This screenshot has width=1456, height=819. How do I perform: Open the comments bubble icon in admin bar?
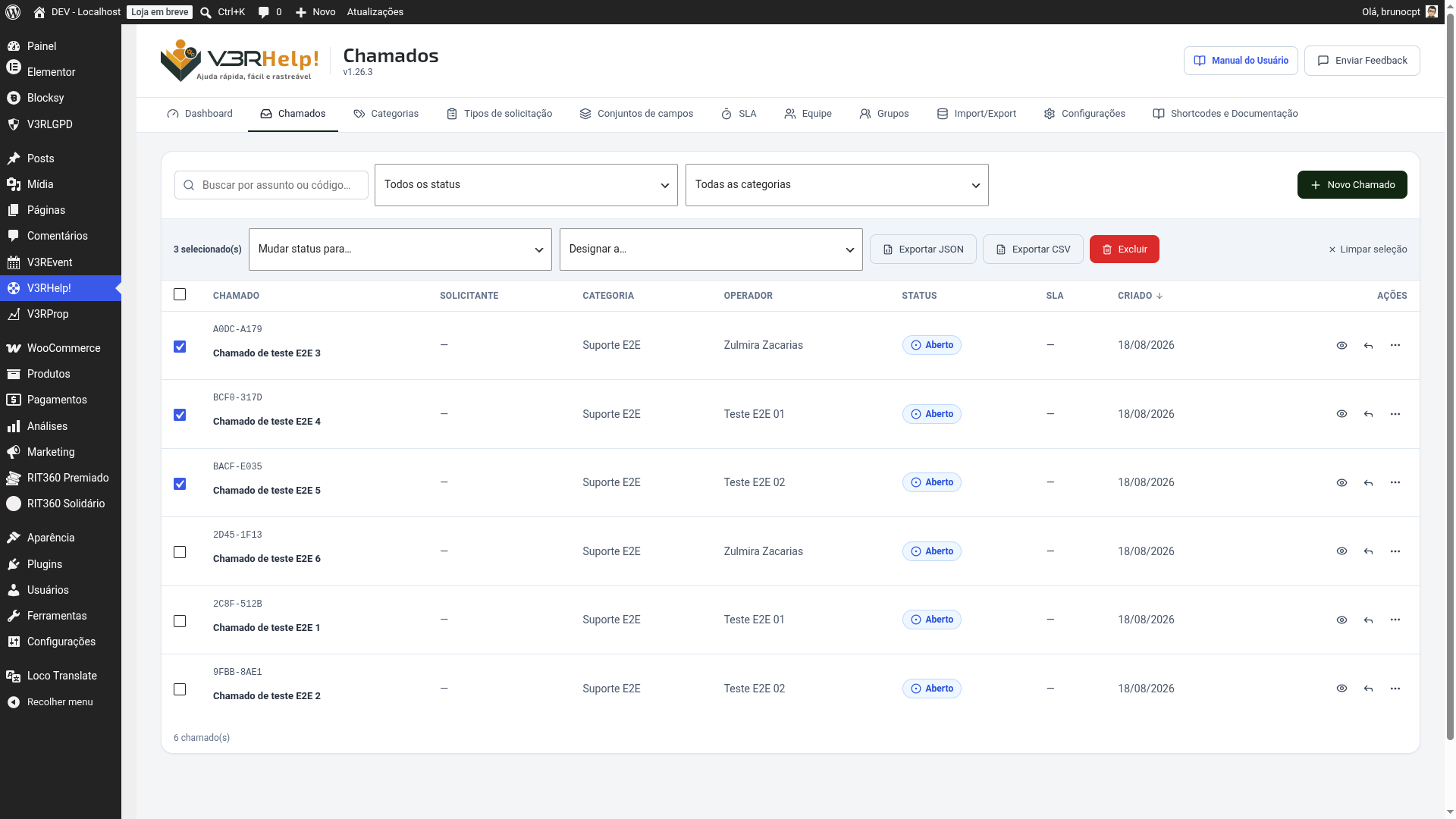(x=263, y=12)
